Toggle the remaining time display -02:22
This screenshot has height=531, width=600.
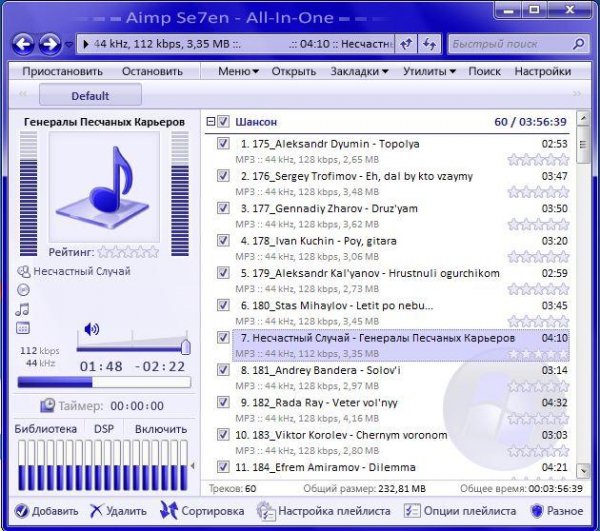160,366
